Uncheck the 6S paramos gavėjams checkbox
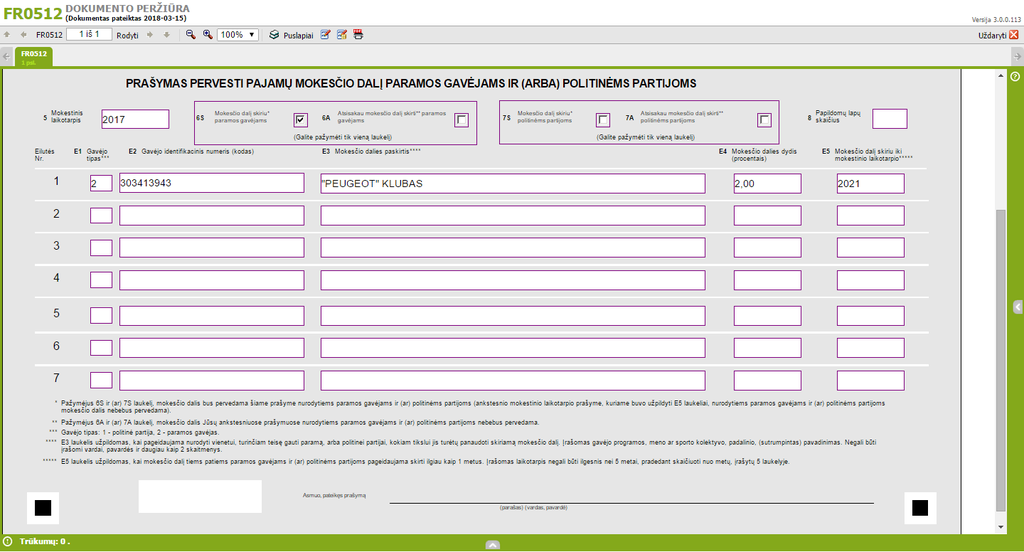The image size is (1024, 552). pyautogui.click(x=301, y=120)
